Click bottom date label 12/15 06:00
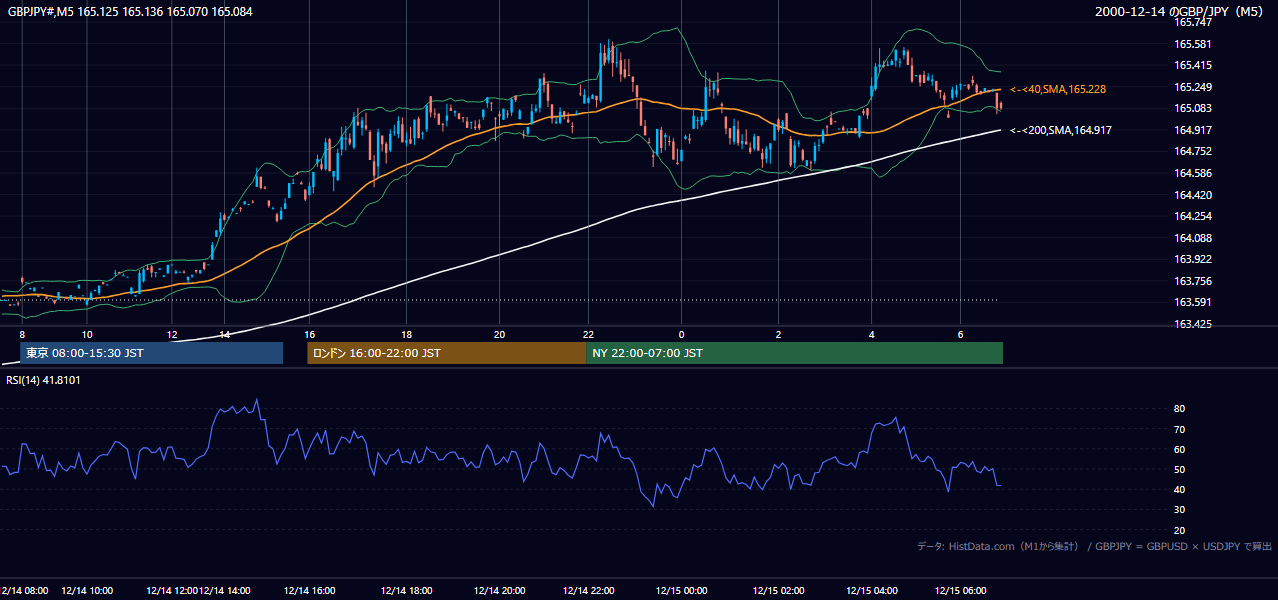 click(960, 590)
